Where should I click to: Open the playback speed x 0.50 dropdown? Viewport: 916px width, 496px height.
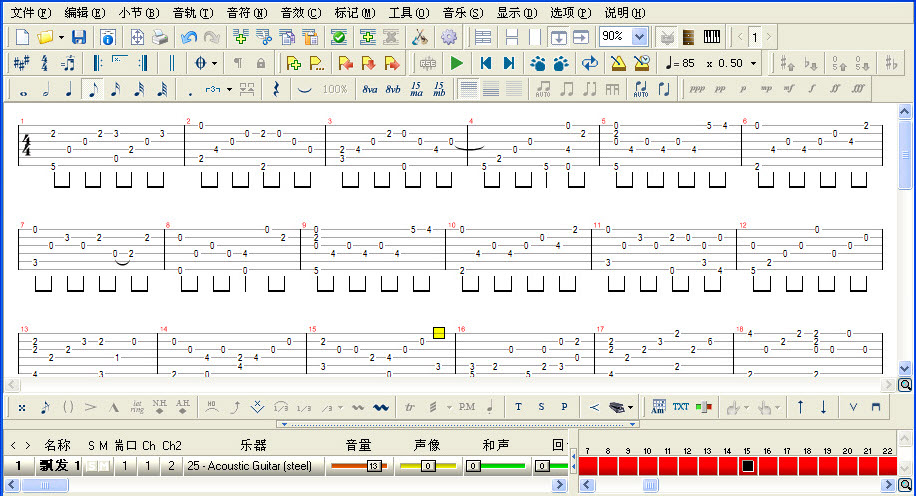(753, 63)
